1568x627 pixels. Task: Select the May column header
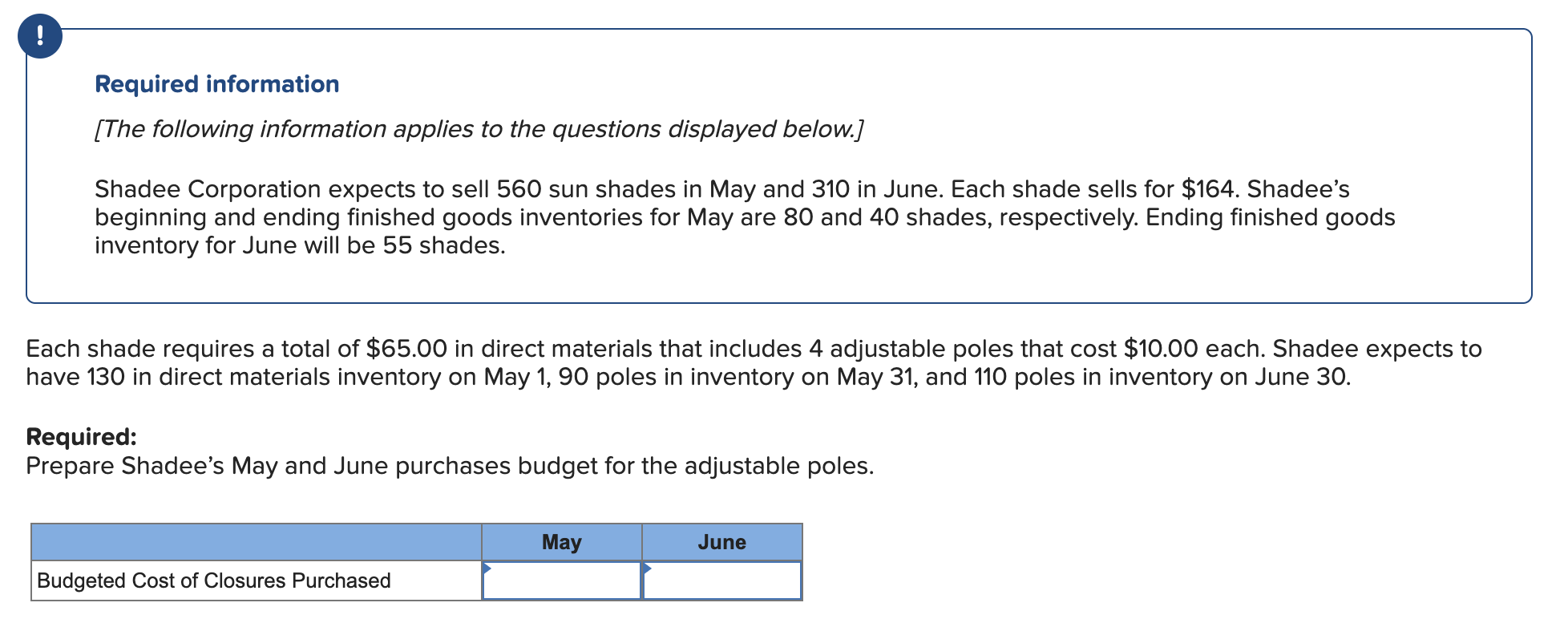[x=562, y=542]
